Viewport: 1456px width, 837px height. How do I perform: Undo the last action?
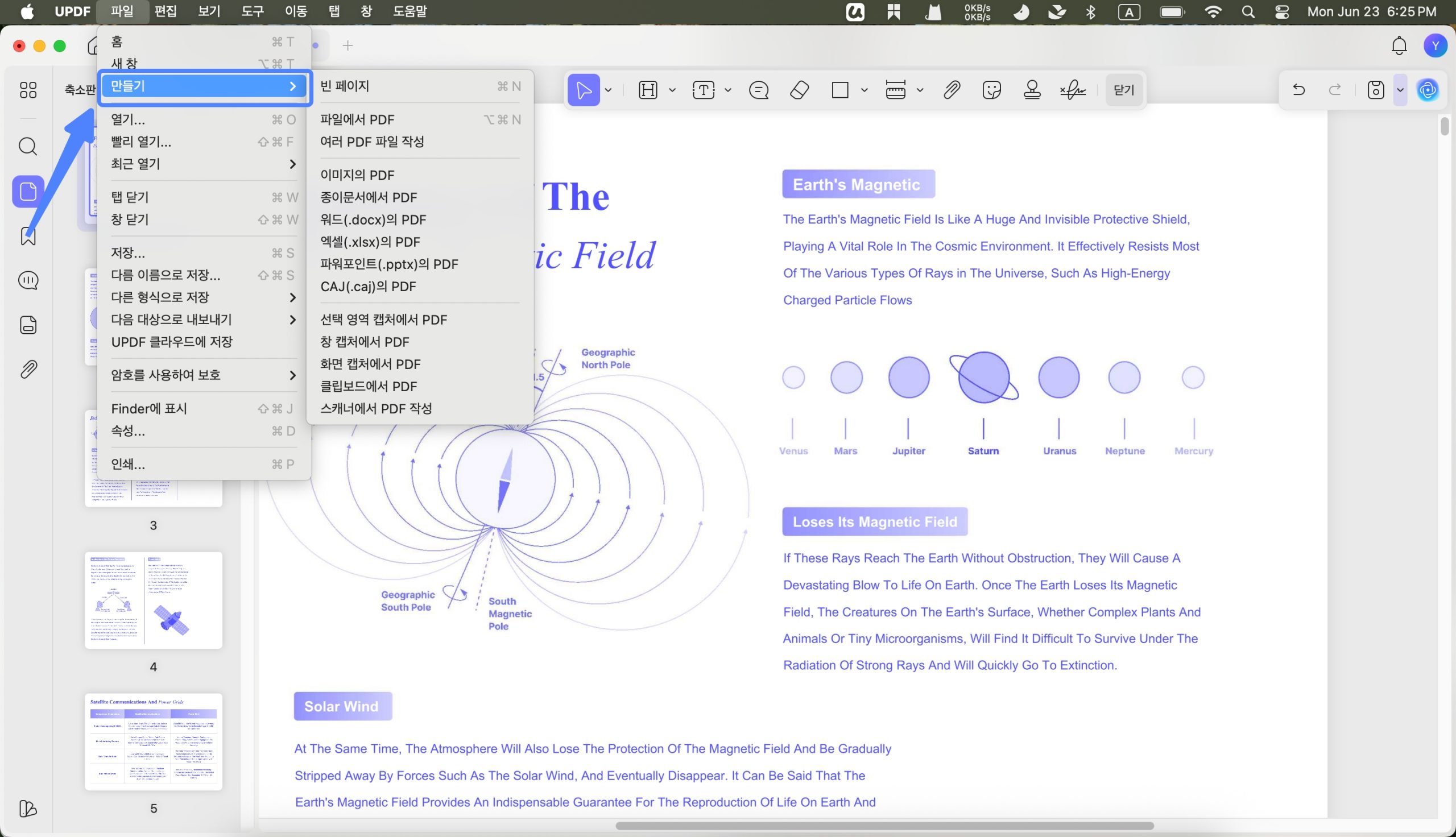point(1298,90)
